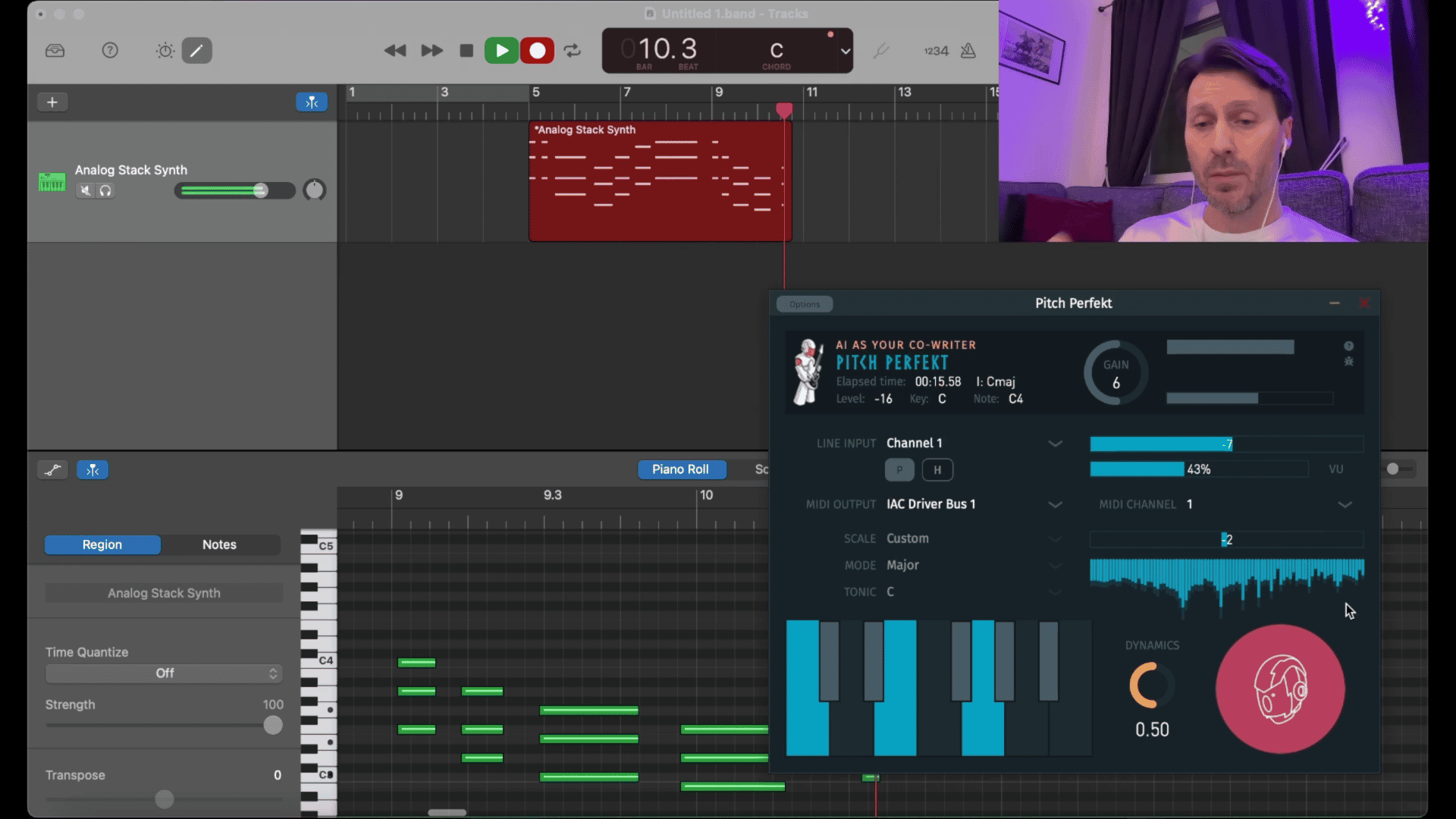Toggle the Editors pencil icon
This screenshot has height=819, width=1456.
click(196, 51)
